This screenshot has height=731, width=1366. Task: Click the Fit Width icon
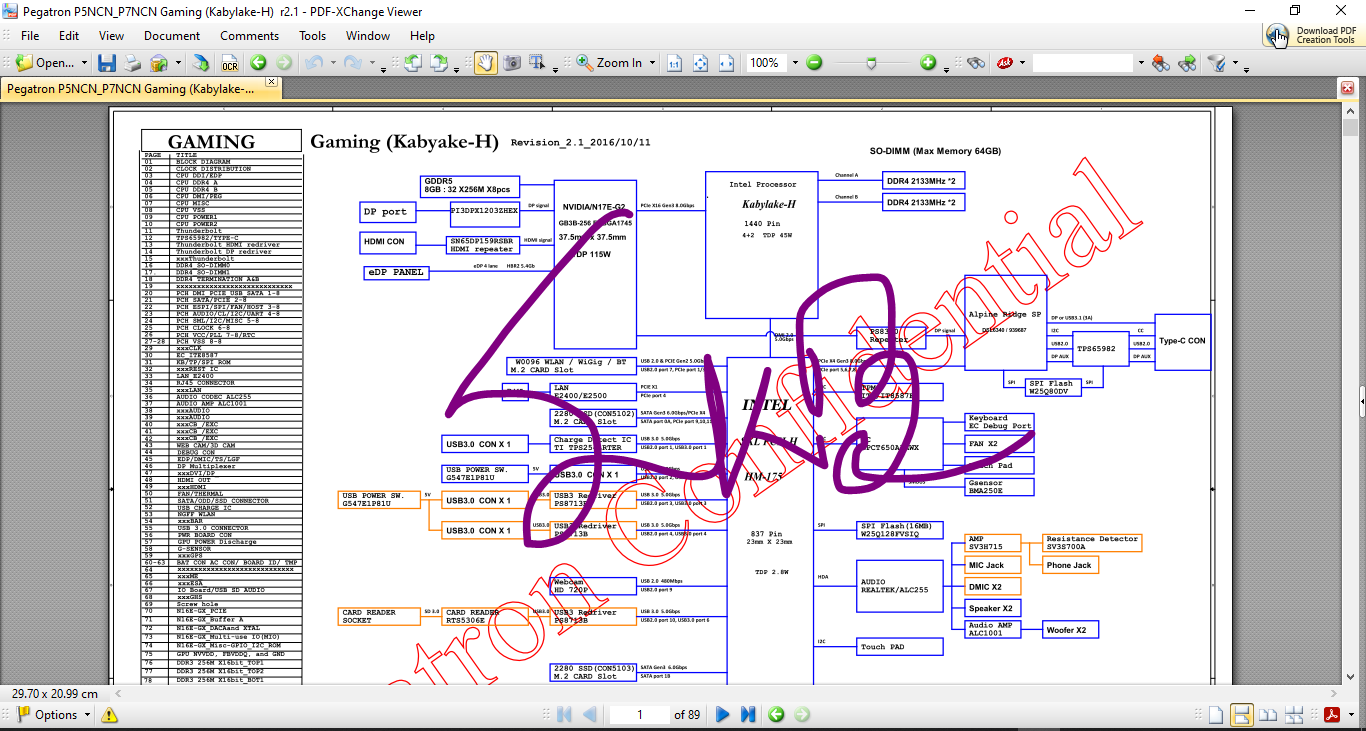coord(726,62)
